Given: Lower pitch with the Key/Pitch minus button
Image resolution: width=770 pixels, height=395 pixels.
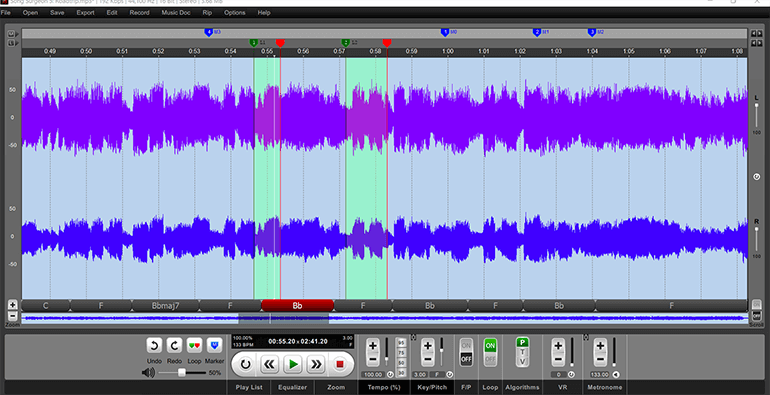Looking at the screenshot, I should coord(428,360).
